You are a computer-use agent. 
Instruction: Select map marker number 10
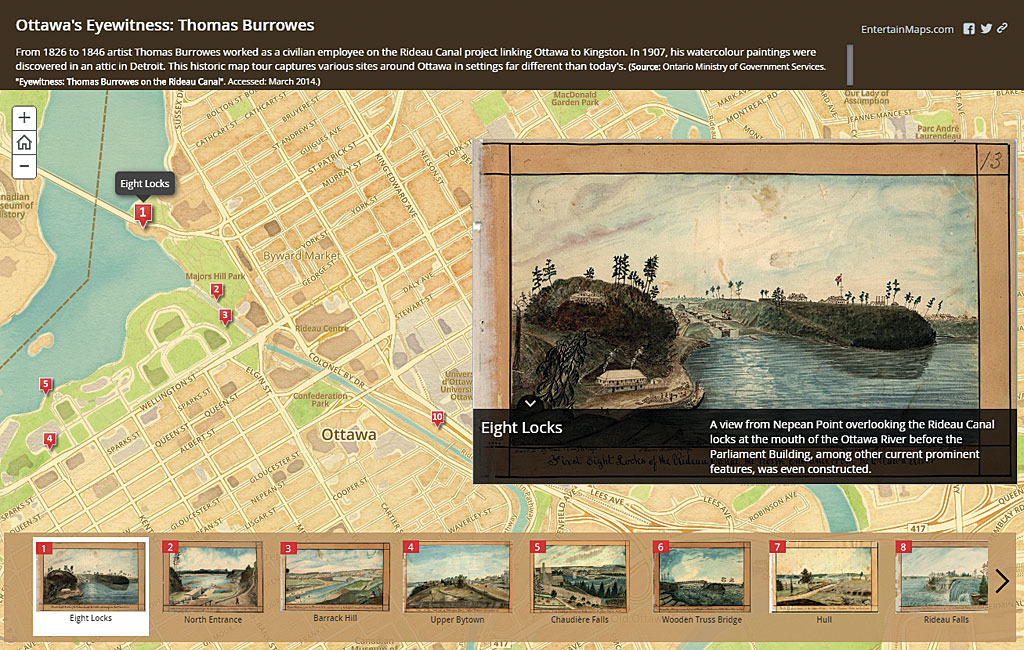point(438,418)
